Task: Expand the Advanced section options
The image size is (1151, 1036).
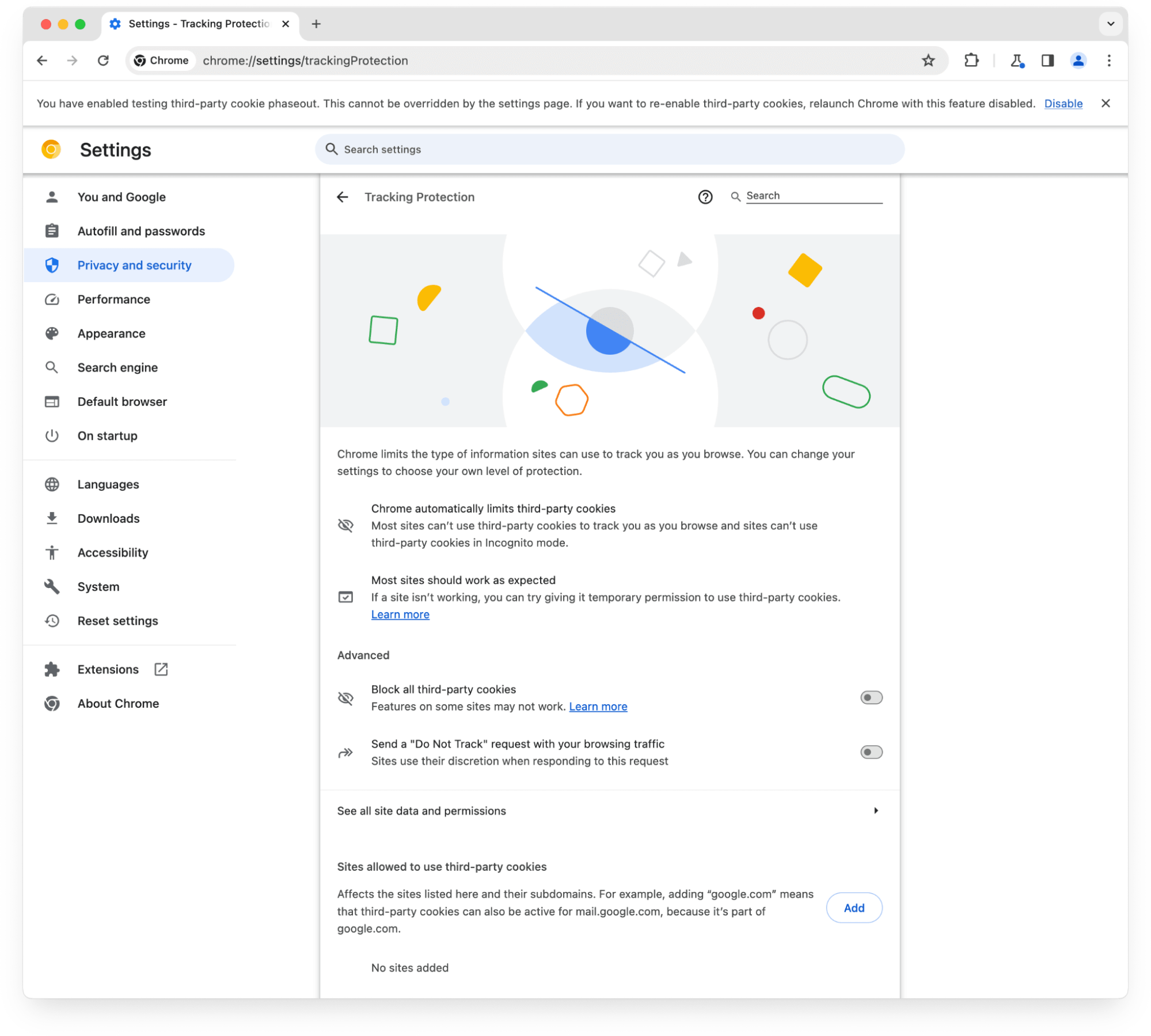Action: pos(362,655)
